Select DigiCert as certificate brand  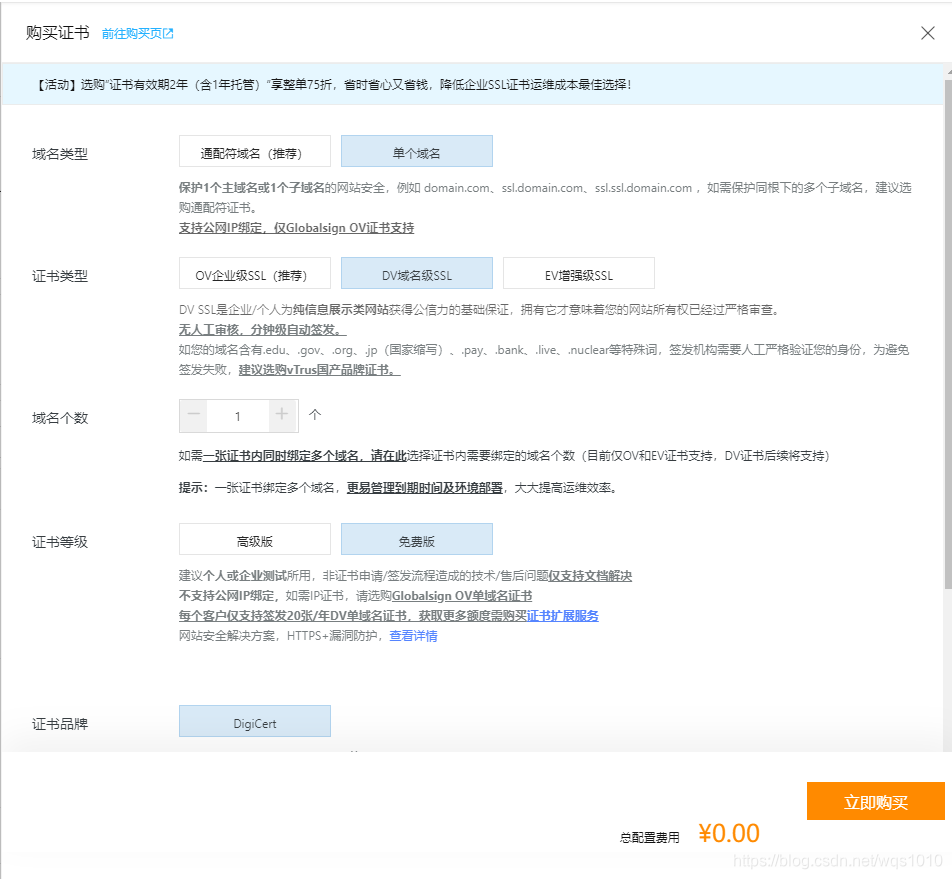[254, 720]
